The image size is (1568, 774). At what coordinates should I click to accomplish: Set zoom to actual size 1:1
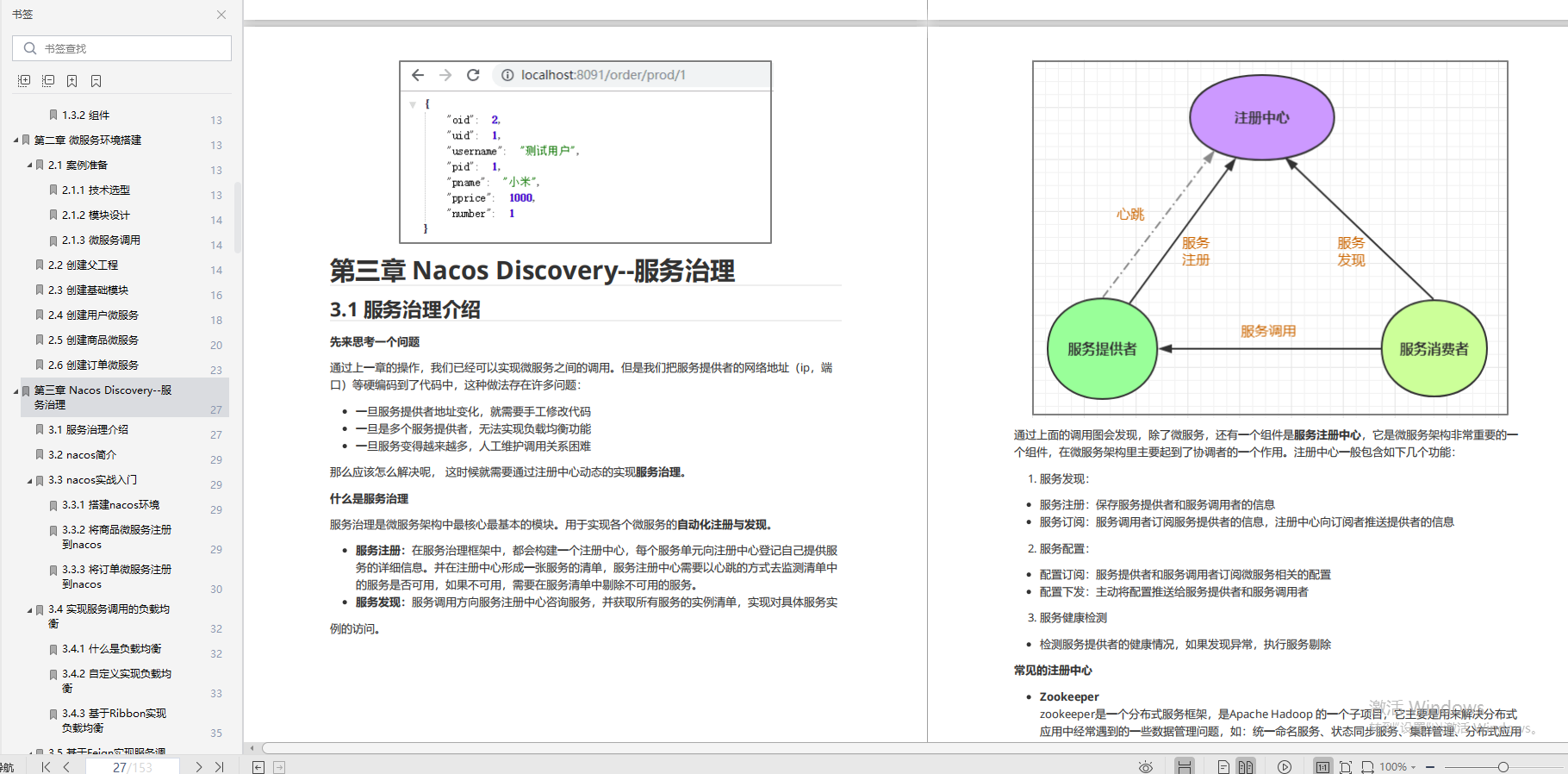(1322, 766)
